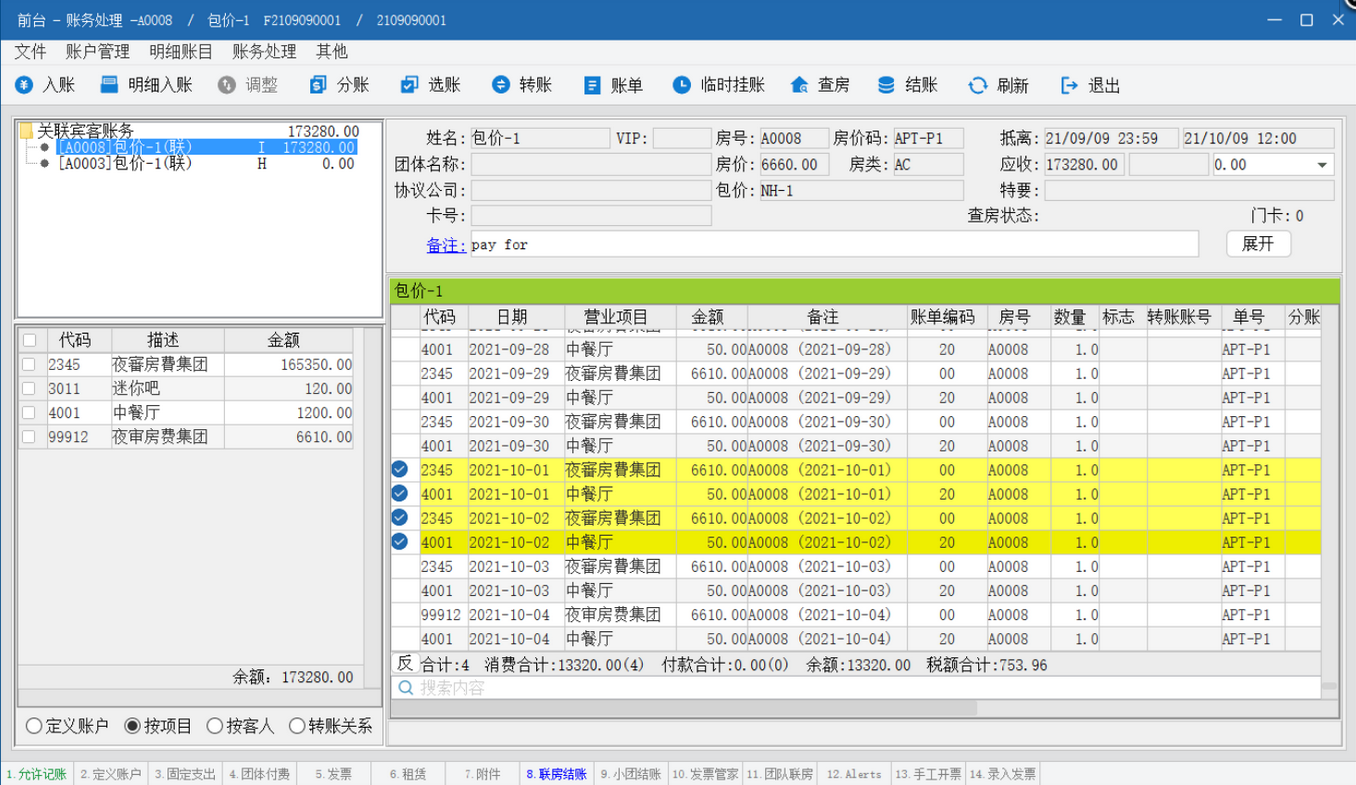Click the 反 invert selection button

[404, 663]
